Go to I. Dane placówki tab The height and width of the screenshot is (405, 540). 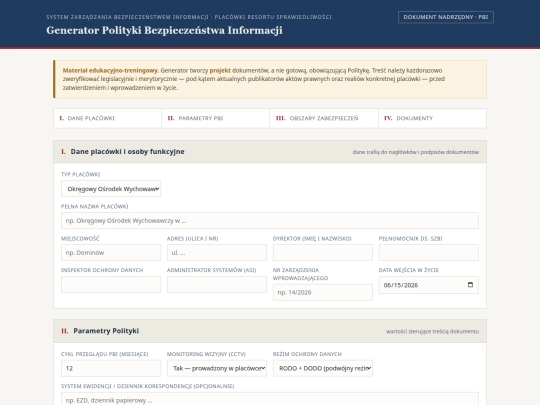point(107,118)
